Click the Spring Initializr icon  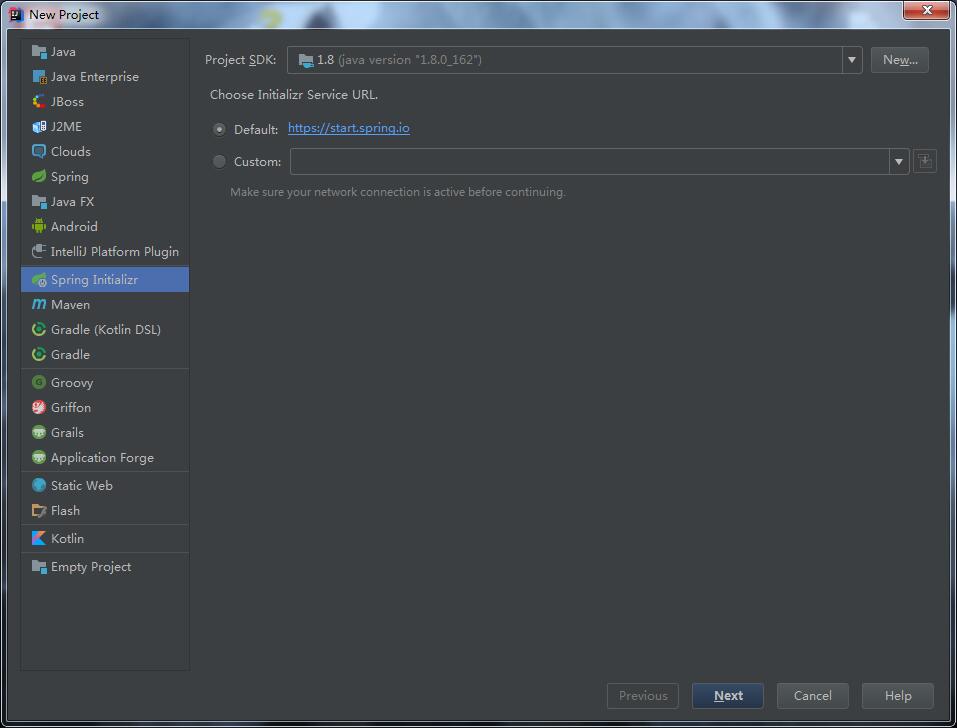39,279
